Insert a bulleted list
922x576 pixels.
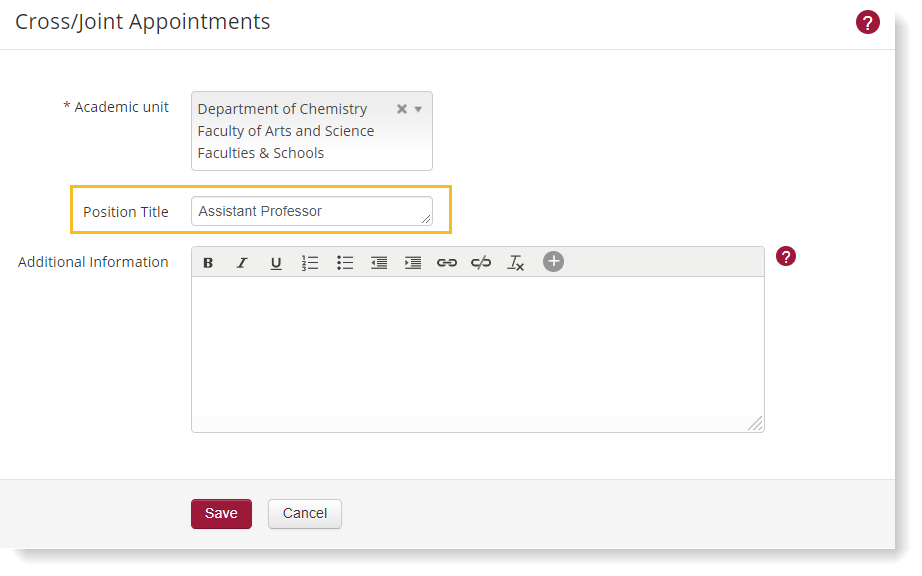345,263
